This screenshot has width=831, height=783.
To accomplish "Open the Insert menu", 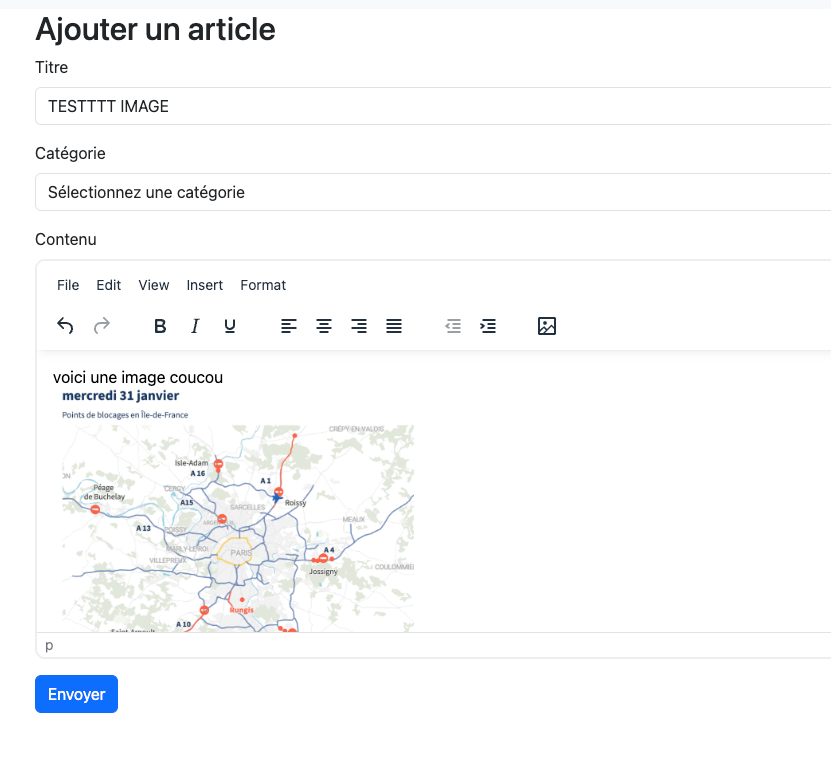I will [205, 285].
